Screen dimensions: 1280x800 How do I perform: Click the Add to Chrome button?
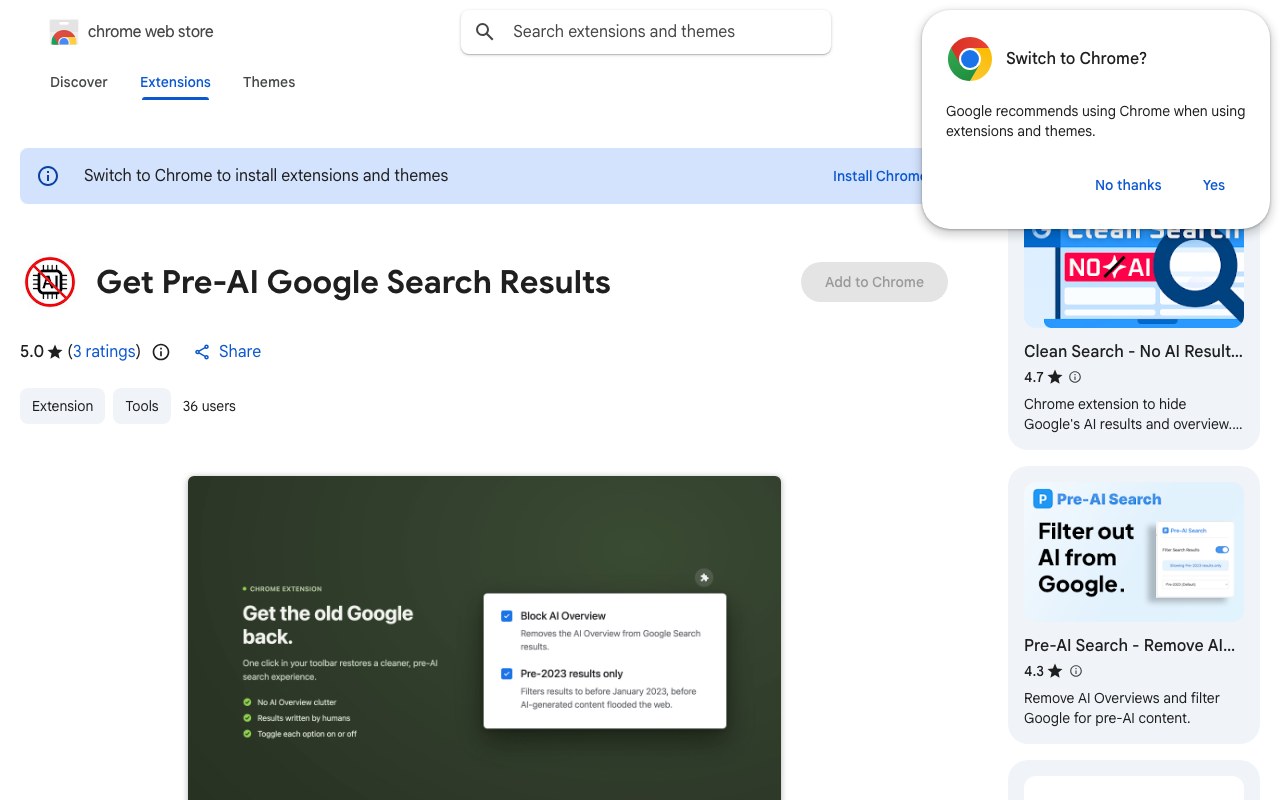point(874,282)
